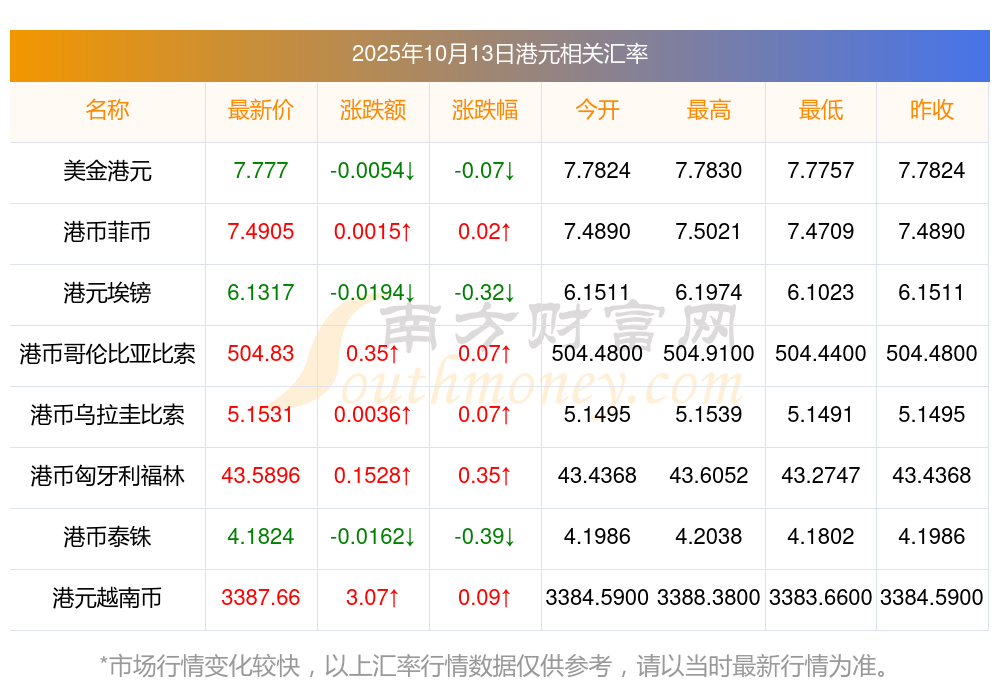This screenshot has height=697, width=1000.
Task: Click latest price 7.4905 for 港币菲币
Action: tap(261, 231)
